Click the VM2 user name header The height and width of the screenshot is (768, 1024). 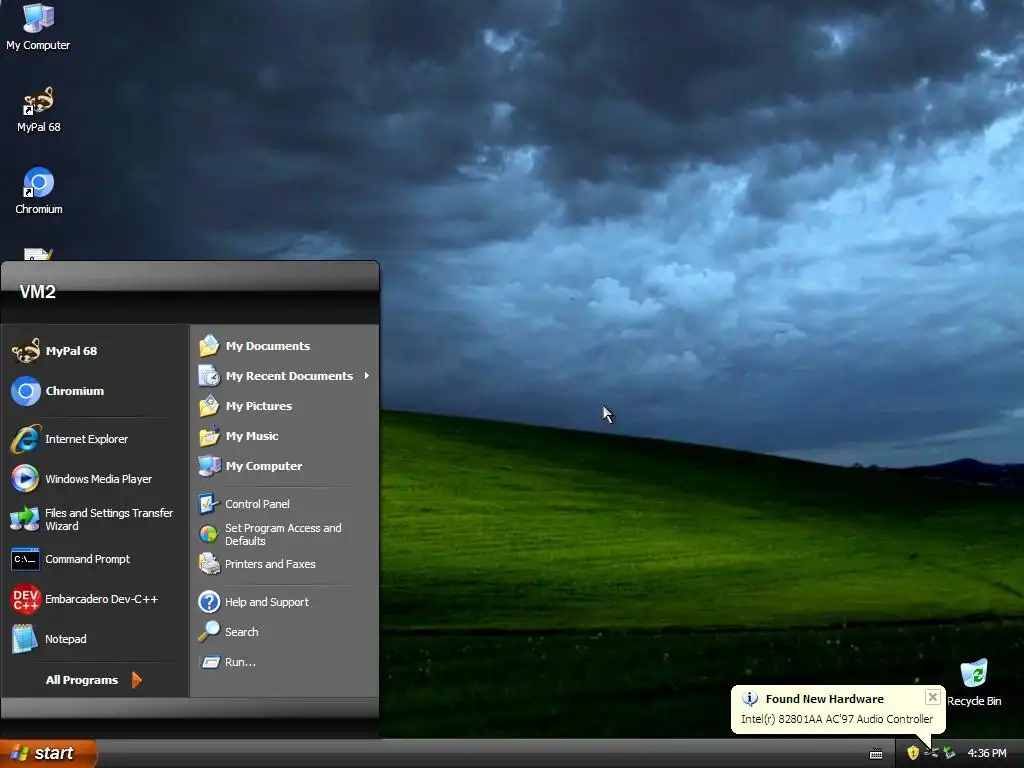pos(37,292)
